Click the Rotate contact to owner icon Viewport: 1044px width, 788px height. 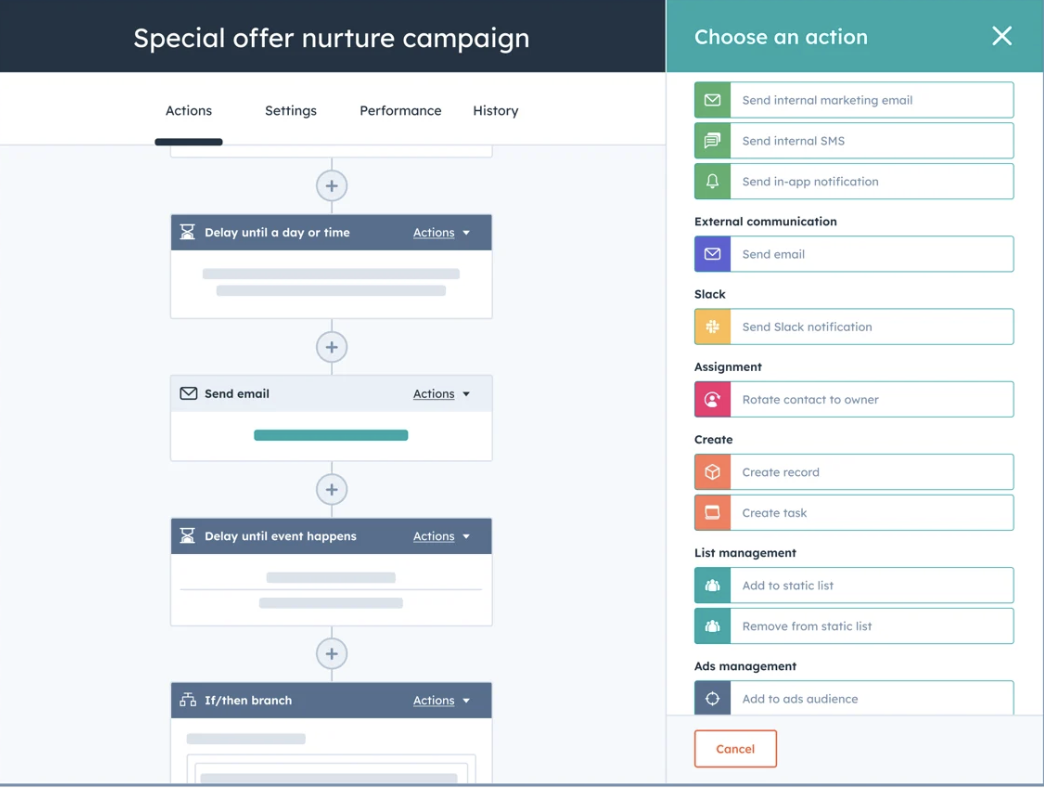point(713,399)
